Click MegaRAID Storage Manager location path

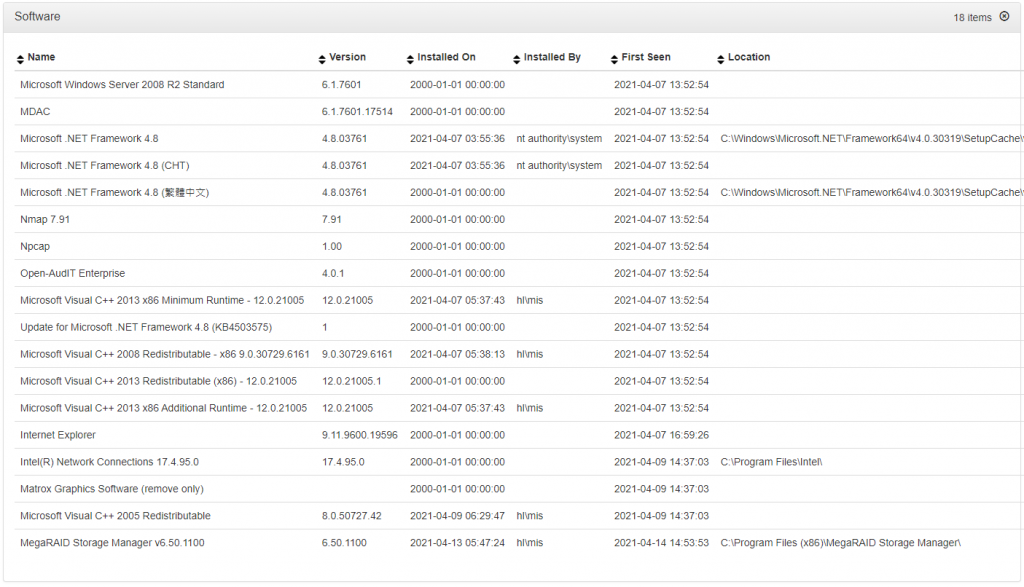pyautogui.click(x=840, y=543)
